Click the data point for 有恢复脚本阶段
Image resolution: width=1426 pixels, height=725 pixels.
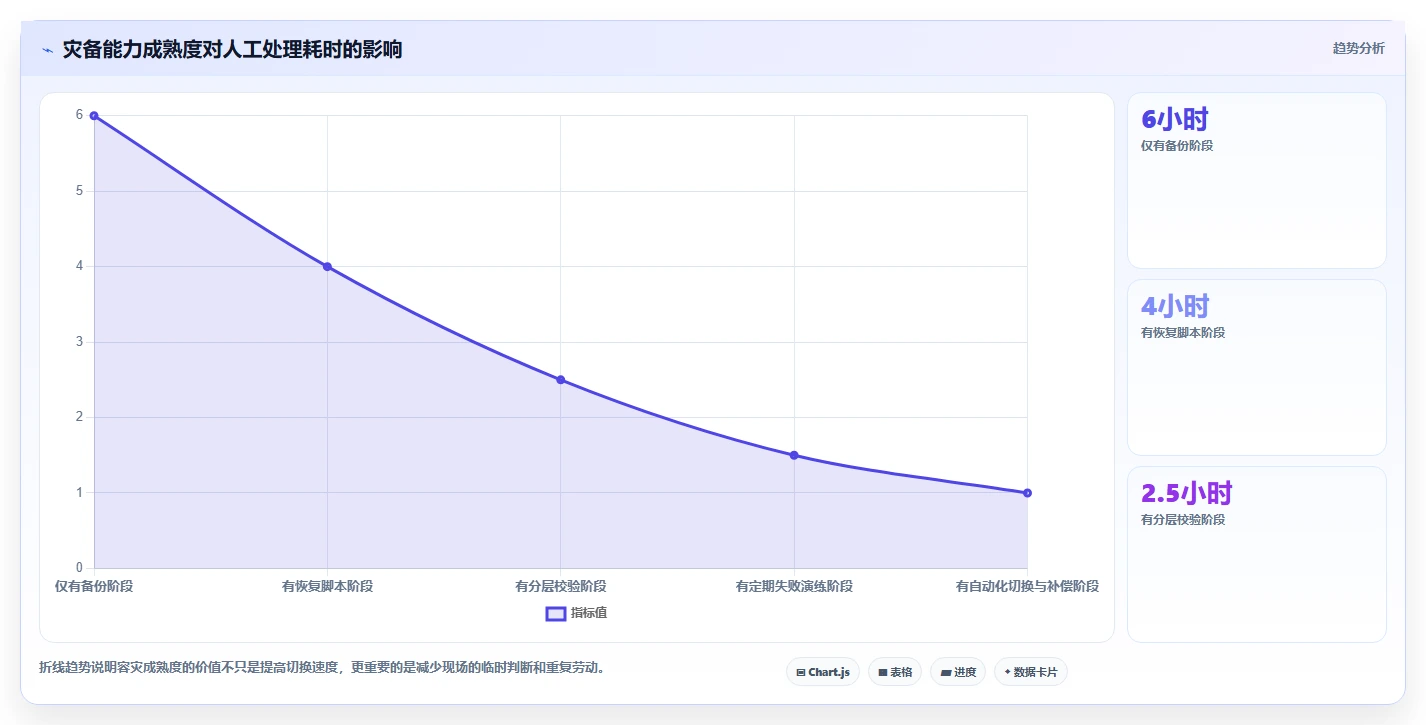[327, 267]
